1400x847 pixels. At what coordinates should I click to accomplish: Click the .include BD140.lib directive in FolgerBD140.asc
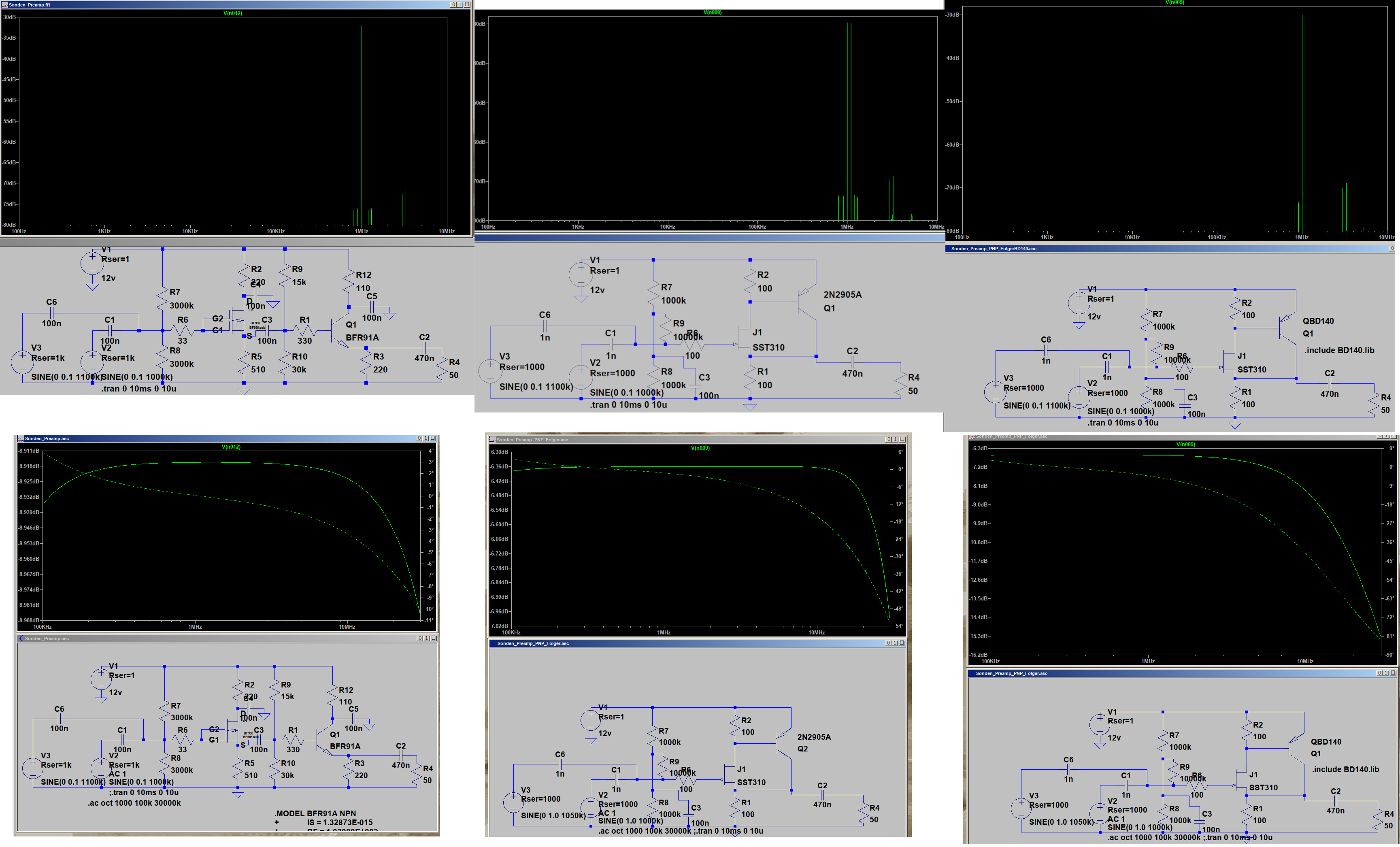pyautogui.click(x=1338, y=350)
